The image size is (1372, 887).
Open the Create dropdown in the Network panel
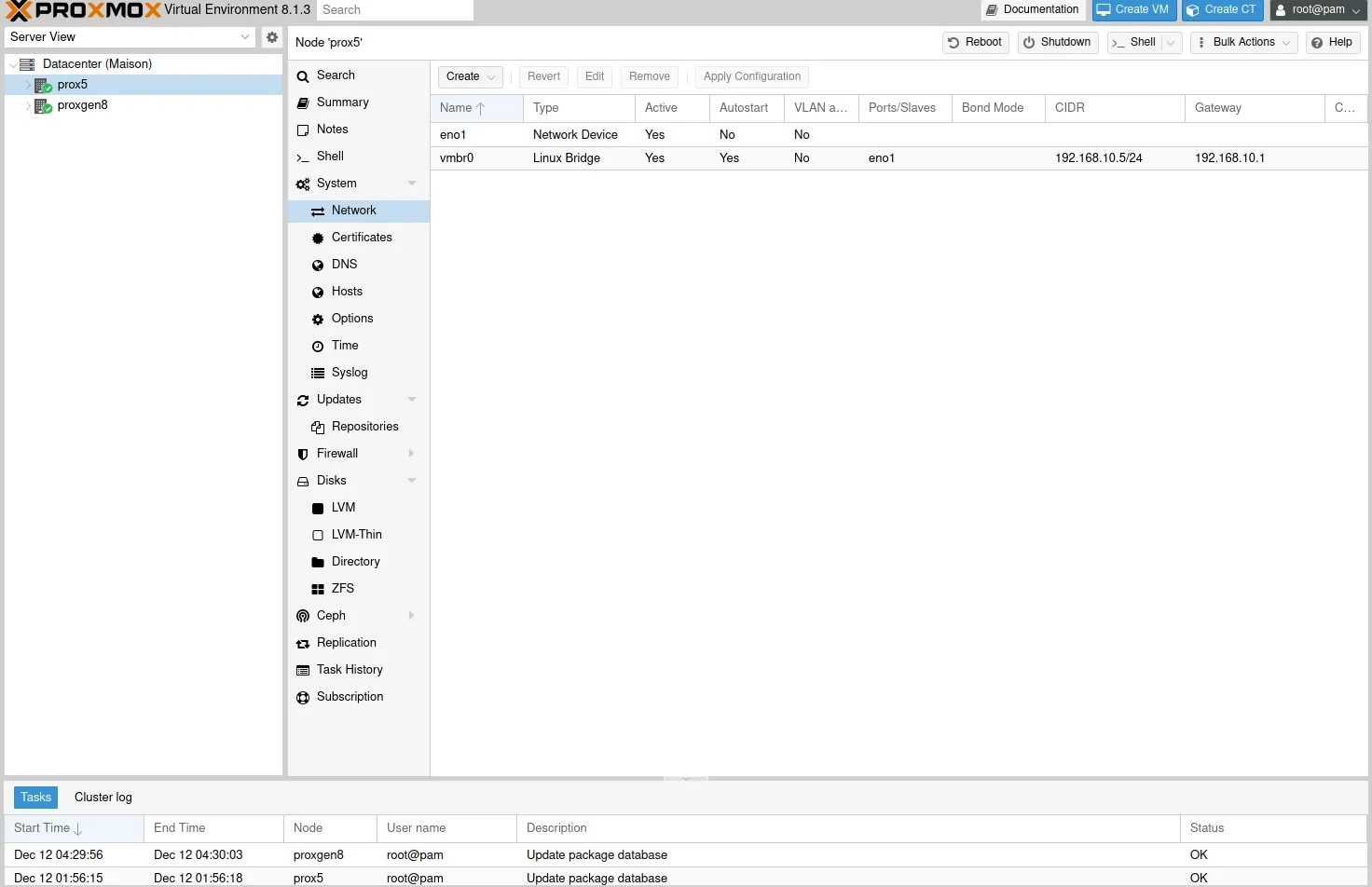tap(470, 76)
